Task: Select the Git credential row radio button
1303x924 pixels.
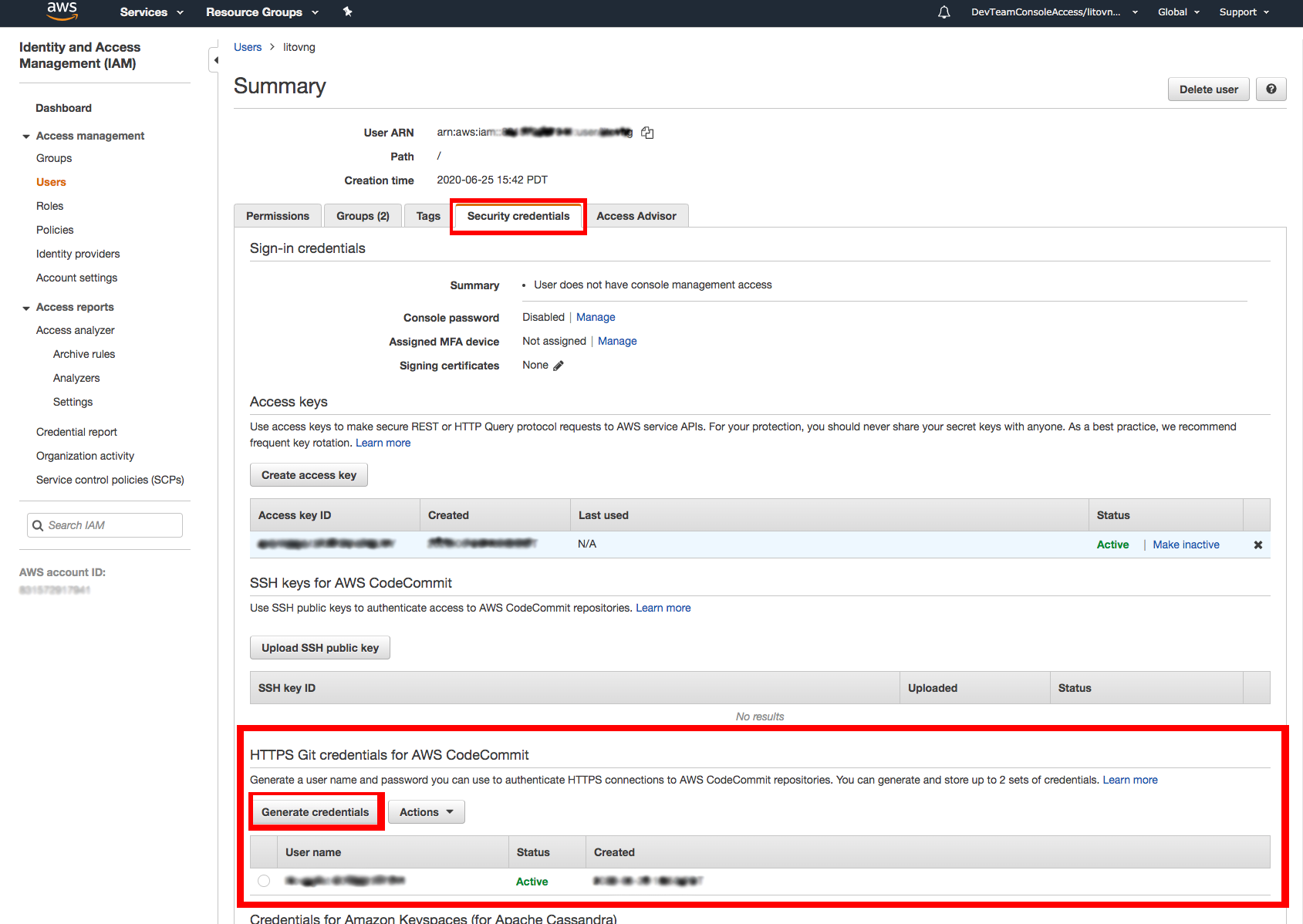Action: pyautogui.click(x=264, y=881)
